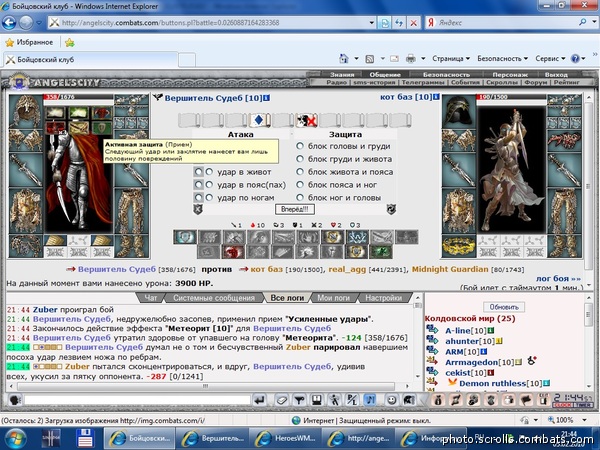Viewport: 600px width, 450px height.
Task: Click Arrmageddon[10] in the user list
Action: click(479, 362)
